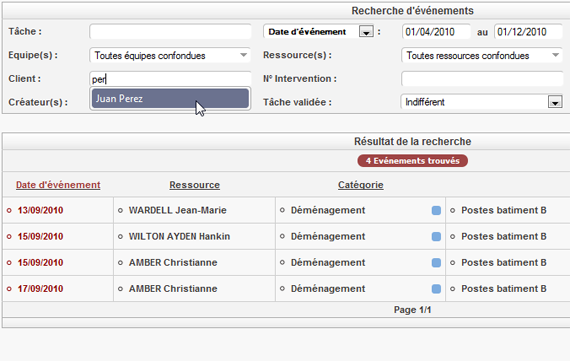
Task: Open the 15/09/2010 event of AMBER Christianne
Action: 40,262
